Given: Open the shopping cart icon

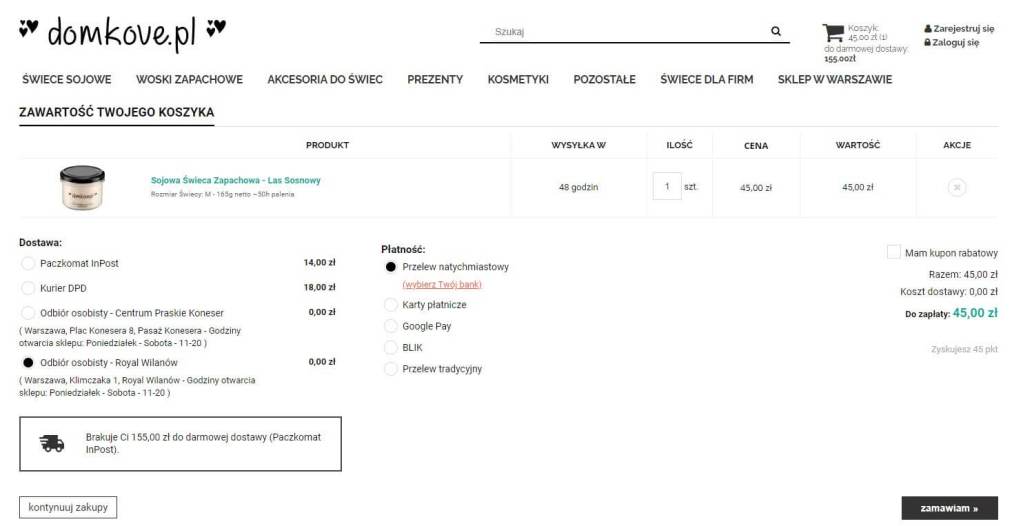Looking at the screenshot, I should (832, 32).
